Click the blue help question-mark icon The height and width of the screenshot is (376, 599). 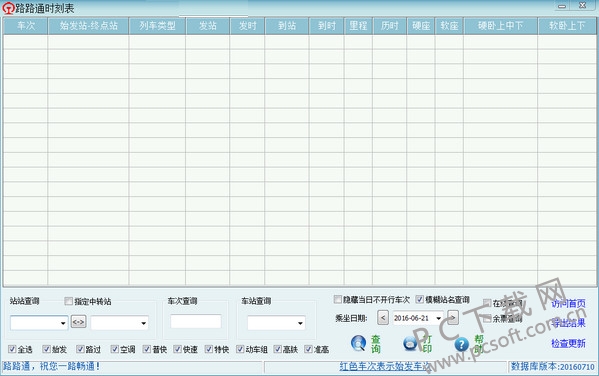(x=461, y=344)
